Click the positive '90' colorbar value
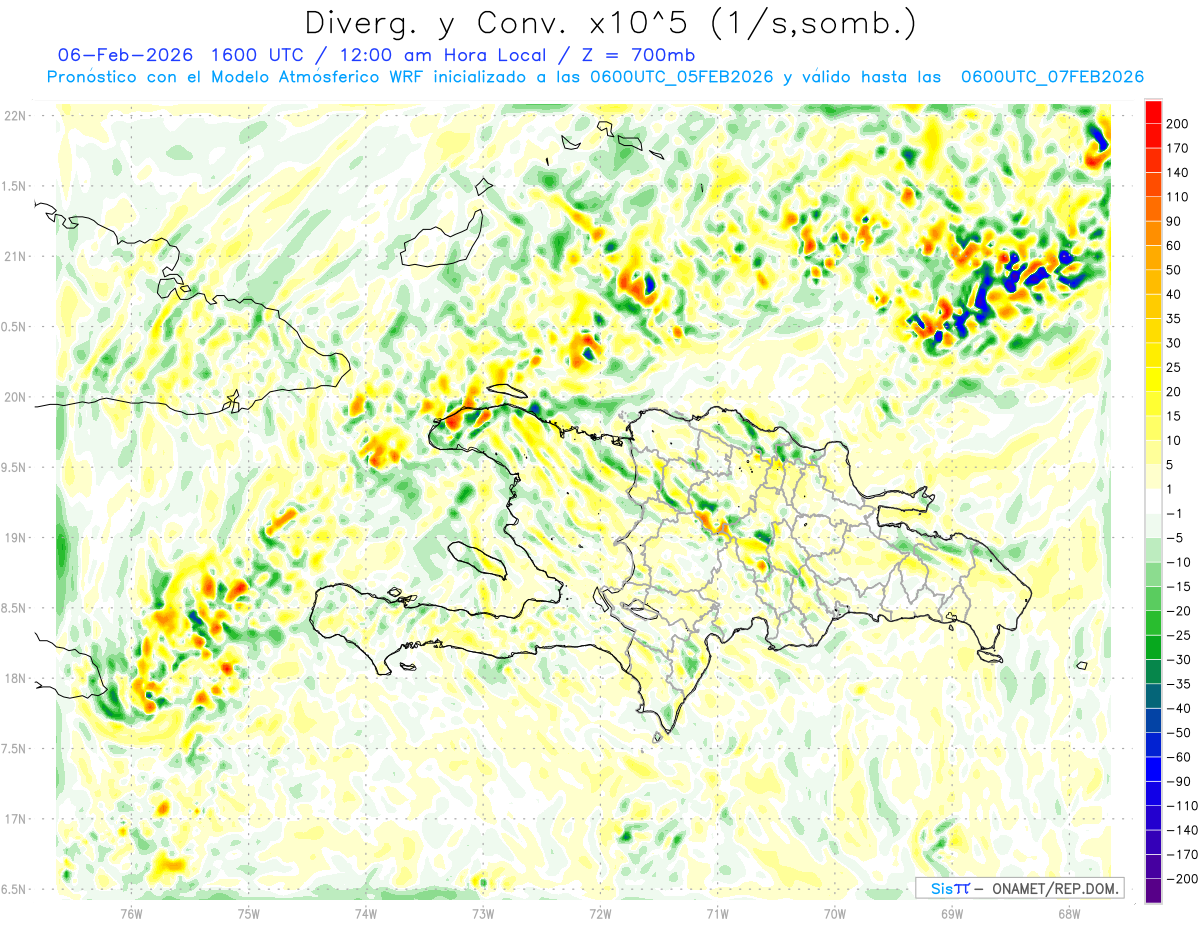This screenshot has height=927, width=1200. point(1174,222)
